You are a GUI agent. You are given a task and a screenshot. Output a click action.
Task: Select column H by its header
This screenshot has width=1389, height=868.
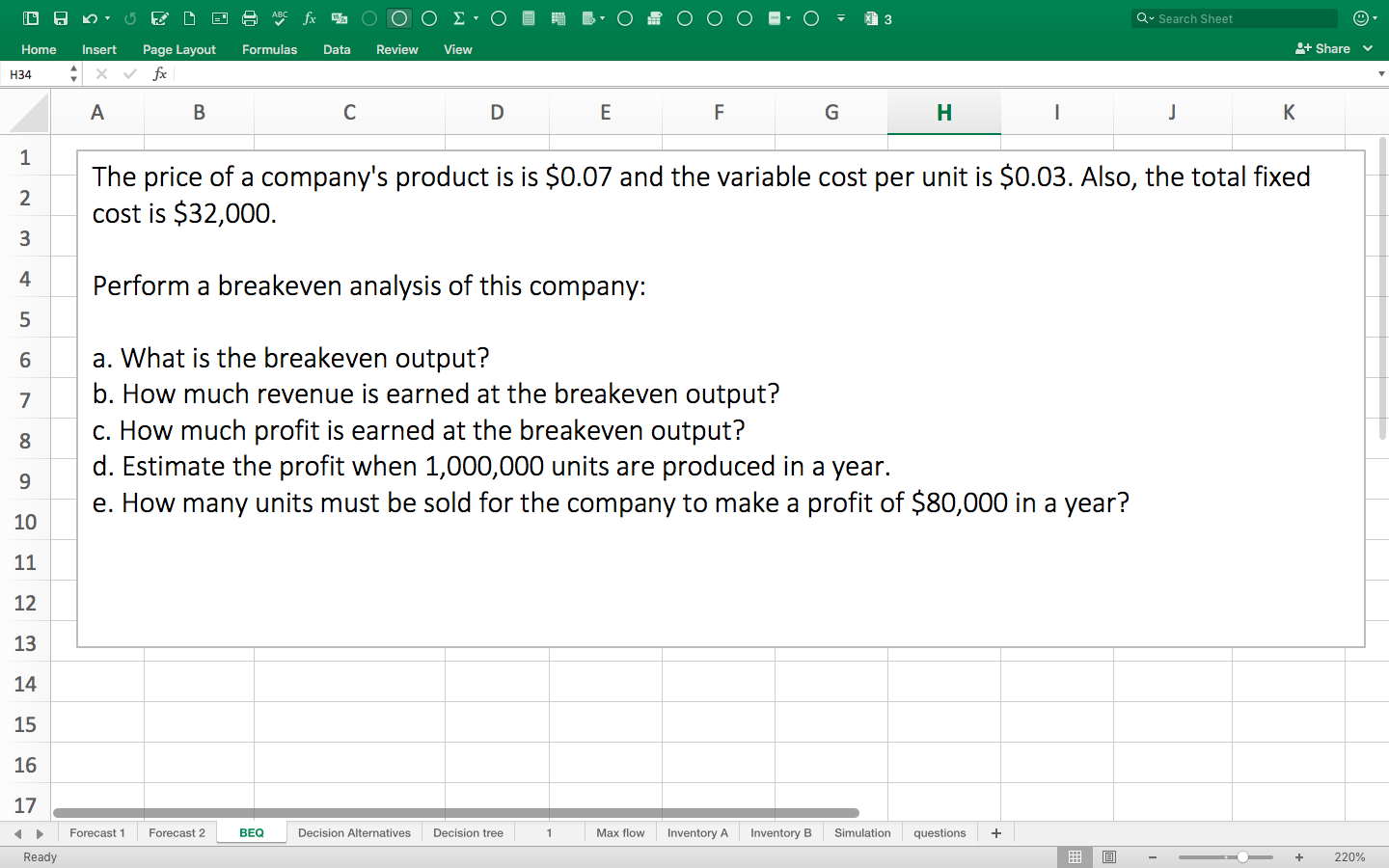(944, 113)
